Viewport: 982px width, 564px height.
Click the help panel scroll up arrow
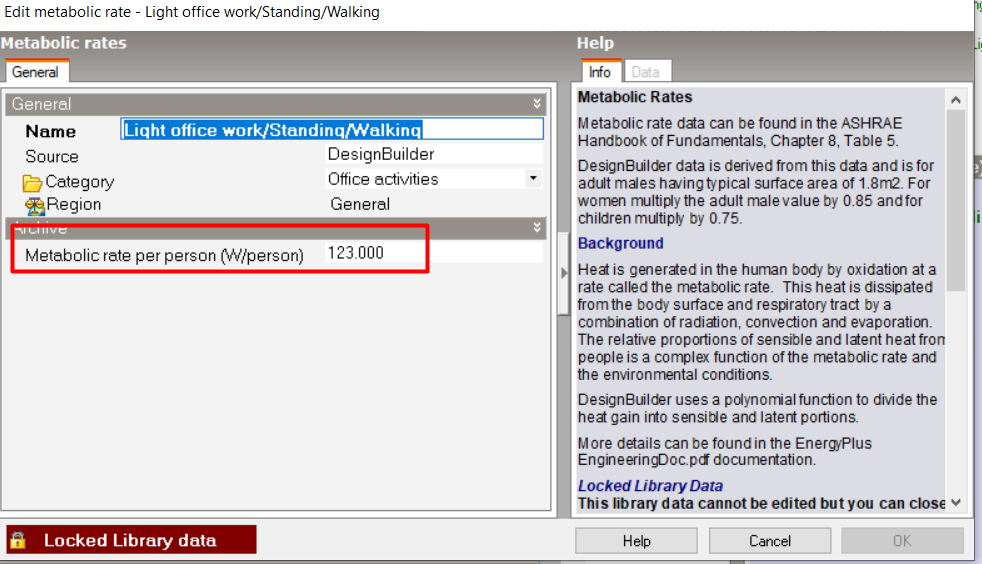(x=956, y=100)
